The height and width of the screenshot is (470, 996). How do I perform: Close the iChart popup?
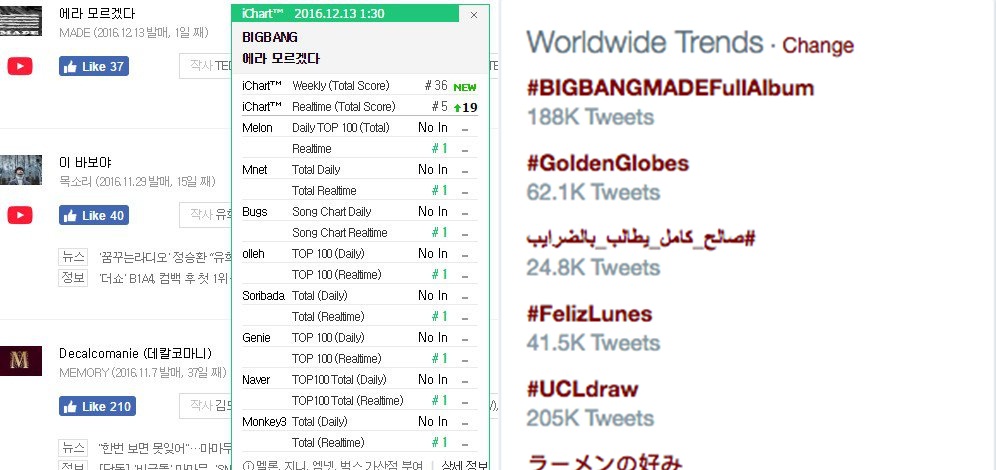pyautogui.click(x=473, y=14)
